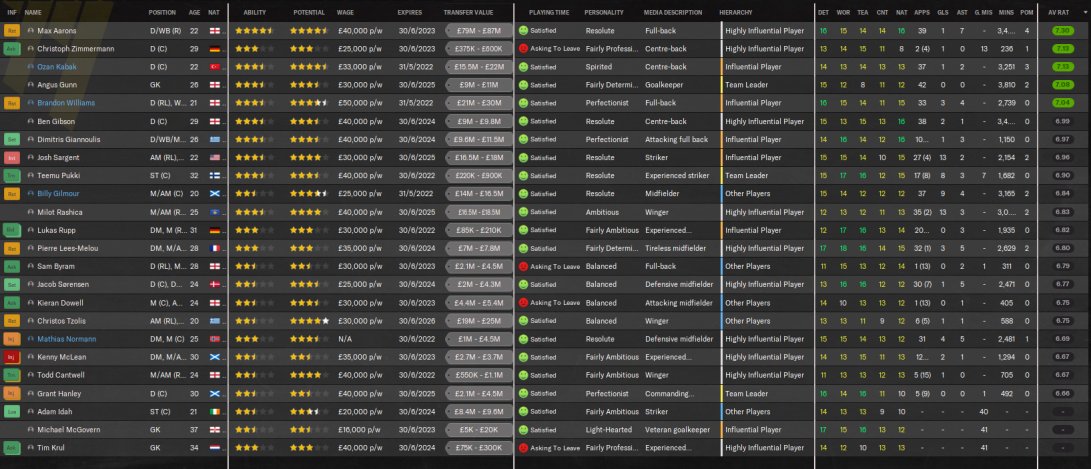Viewport: 1091px width, 469px height.
Task: Open Mathias Normann player name link
Action: point(67,339)
